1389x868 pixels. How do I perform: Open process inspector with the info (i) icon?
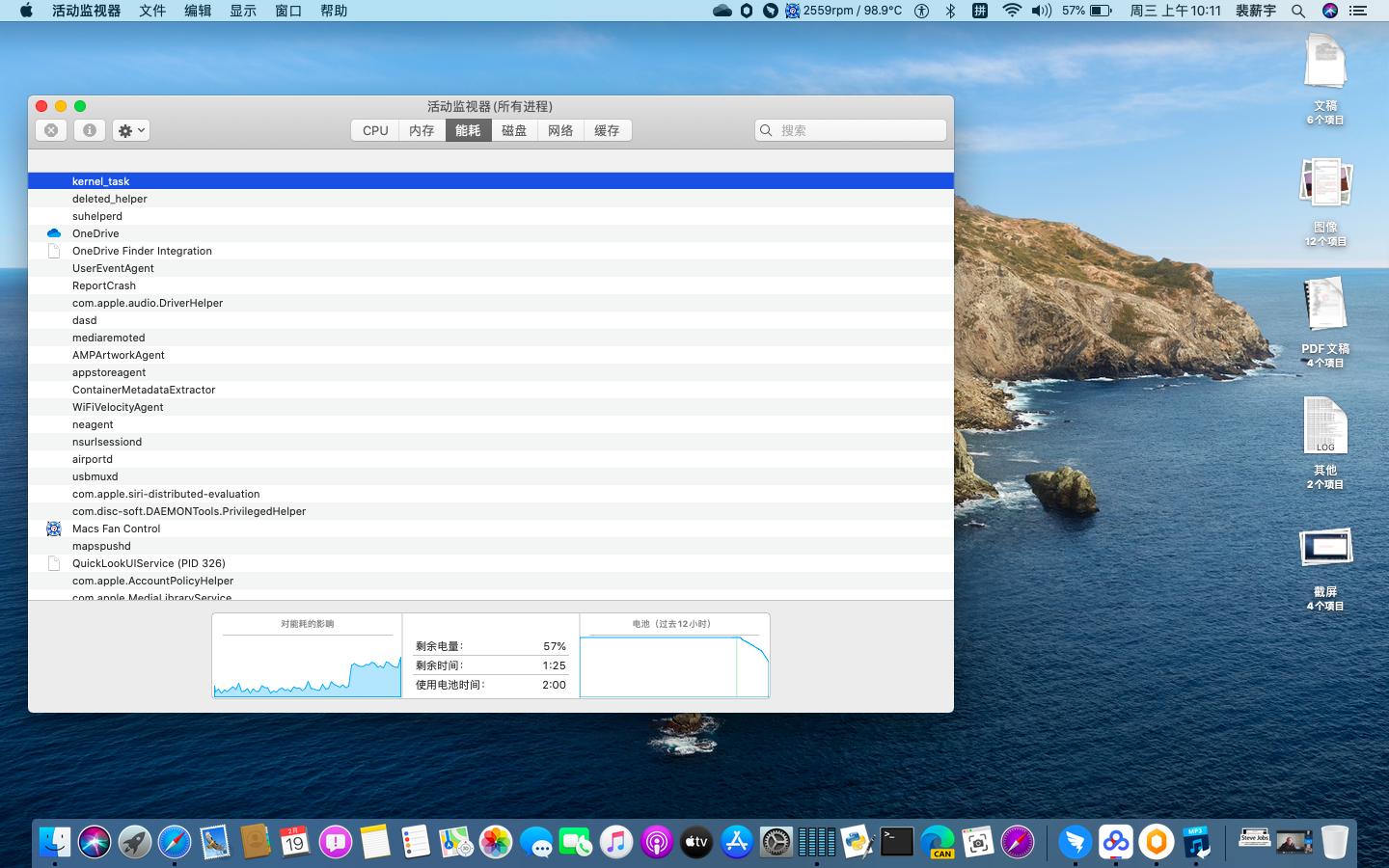89,130
